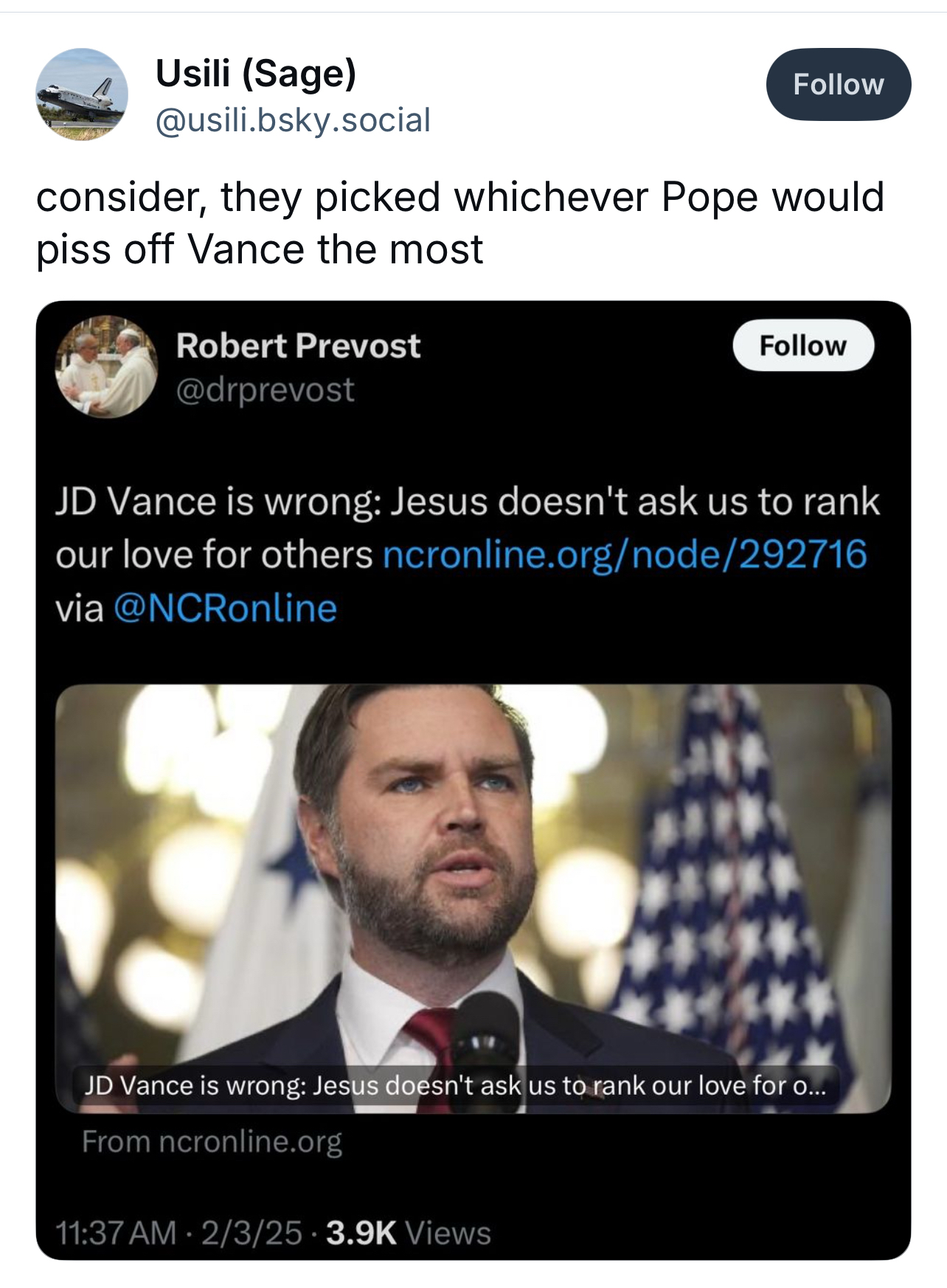Click the headline caption overlaid on the photo
Viewport: 947px width, 1288px height.
(454, 1086)
